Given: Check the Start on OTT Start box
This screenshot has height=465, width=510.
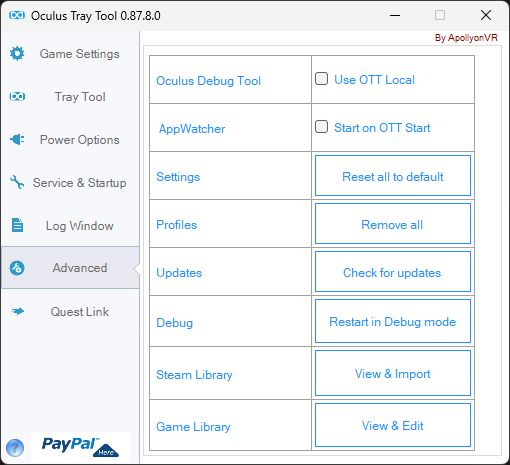Looking at the screenshot, I should [321, 127].
